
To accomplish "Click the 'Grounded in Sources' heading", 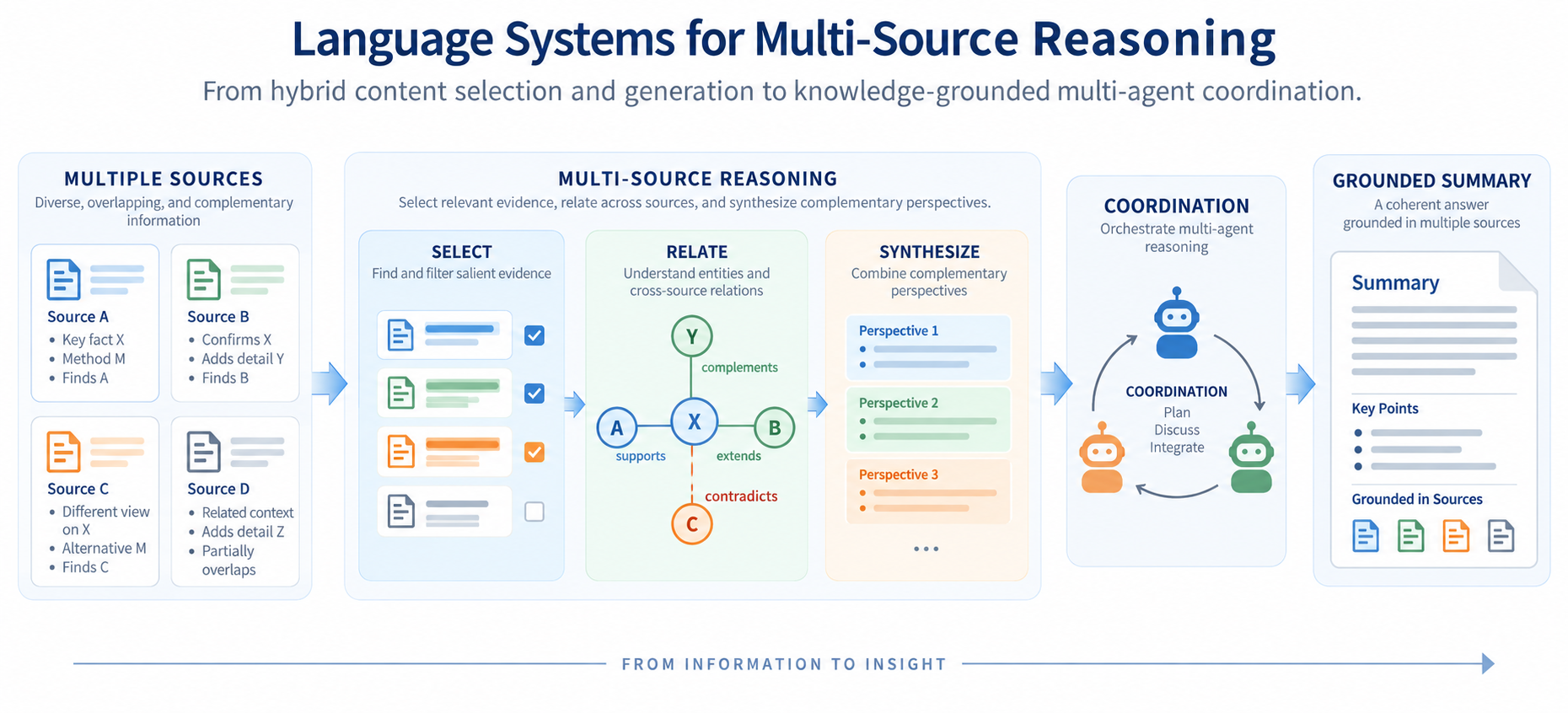I will pos(1417,499).
